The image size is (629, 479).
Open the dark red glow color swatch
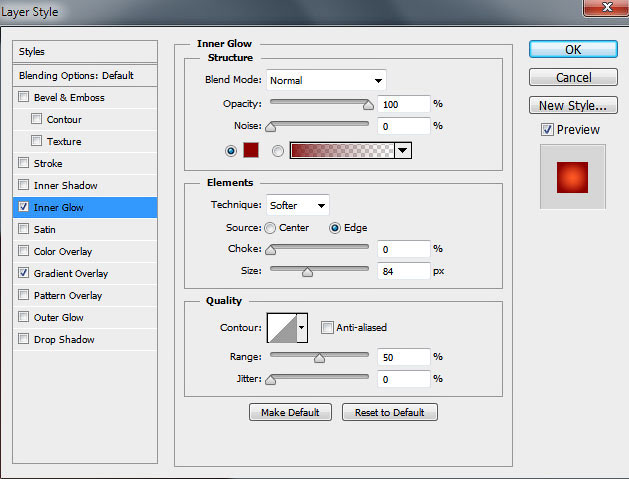pos(251,150)
